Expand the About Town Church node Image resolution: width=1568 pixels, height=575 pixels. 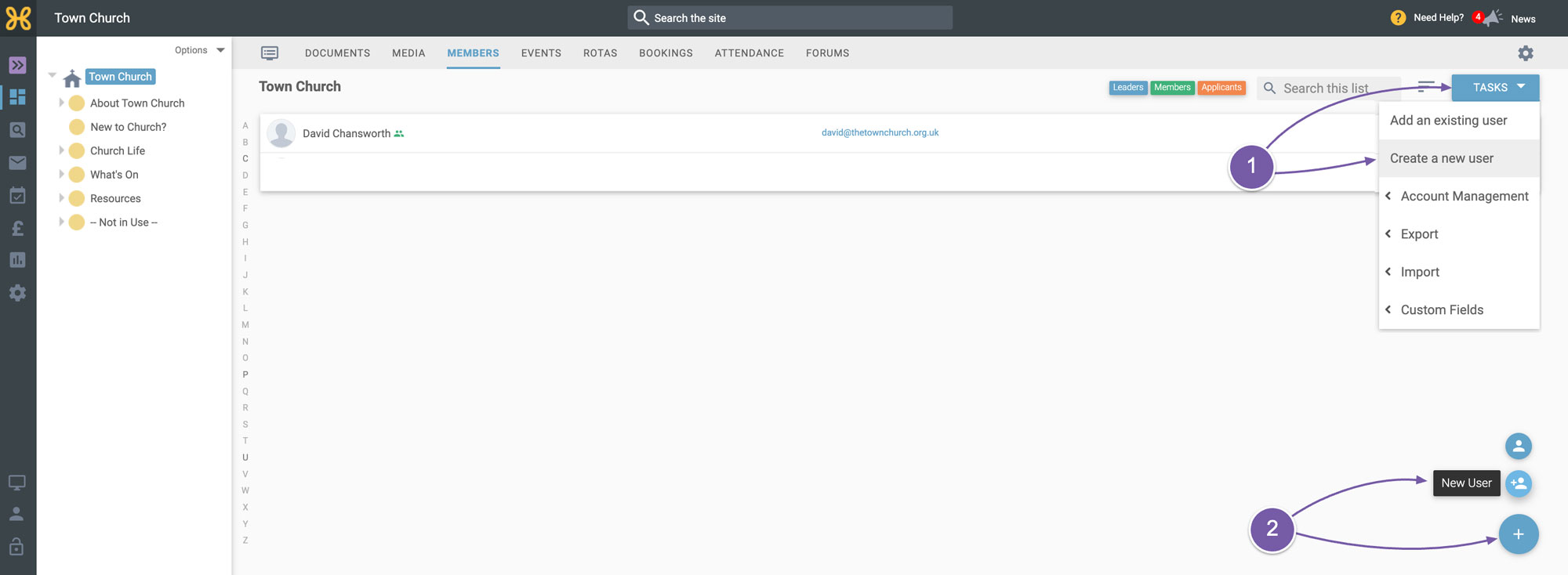point(61,103)
